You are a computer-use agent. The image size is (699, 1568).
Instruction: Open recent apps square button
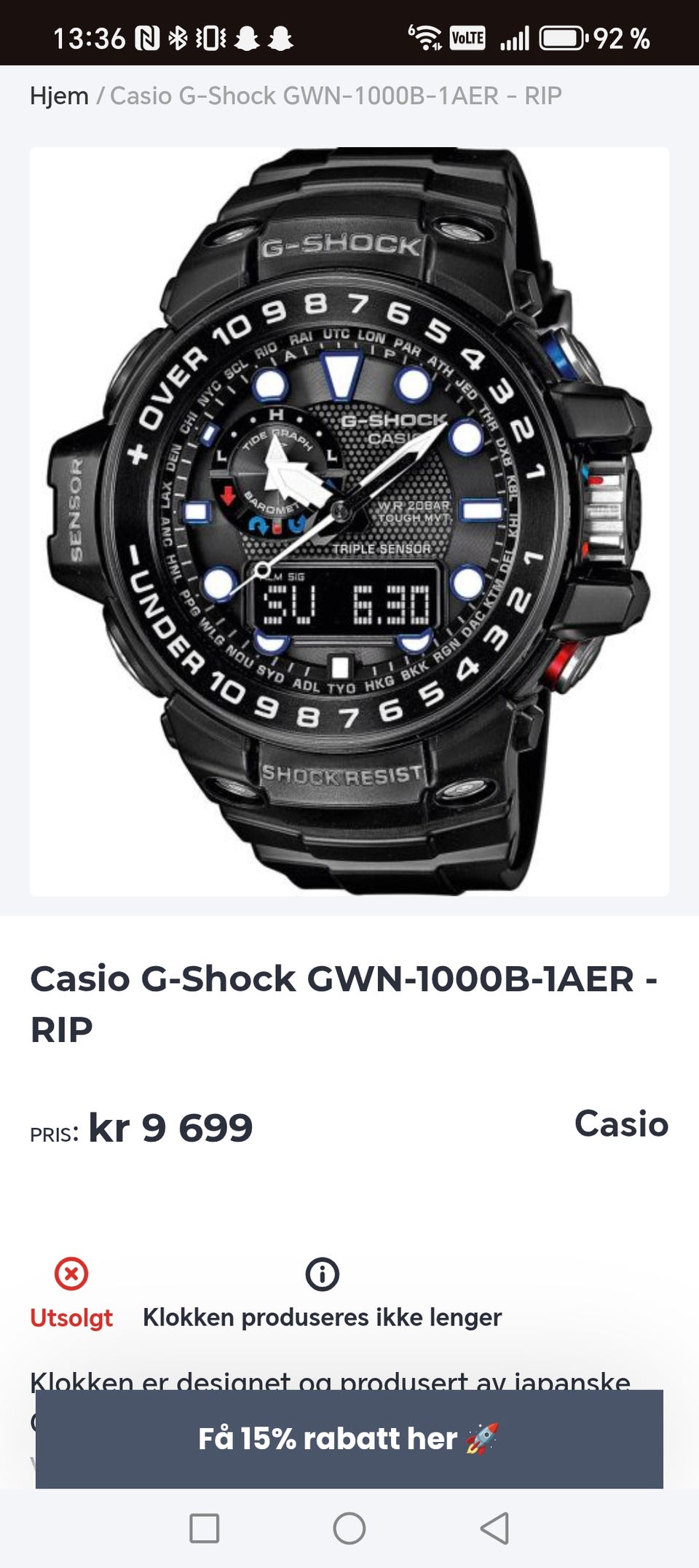click(x=205, y=1528)
